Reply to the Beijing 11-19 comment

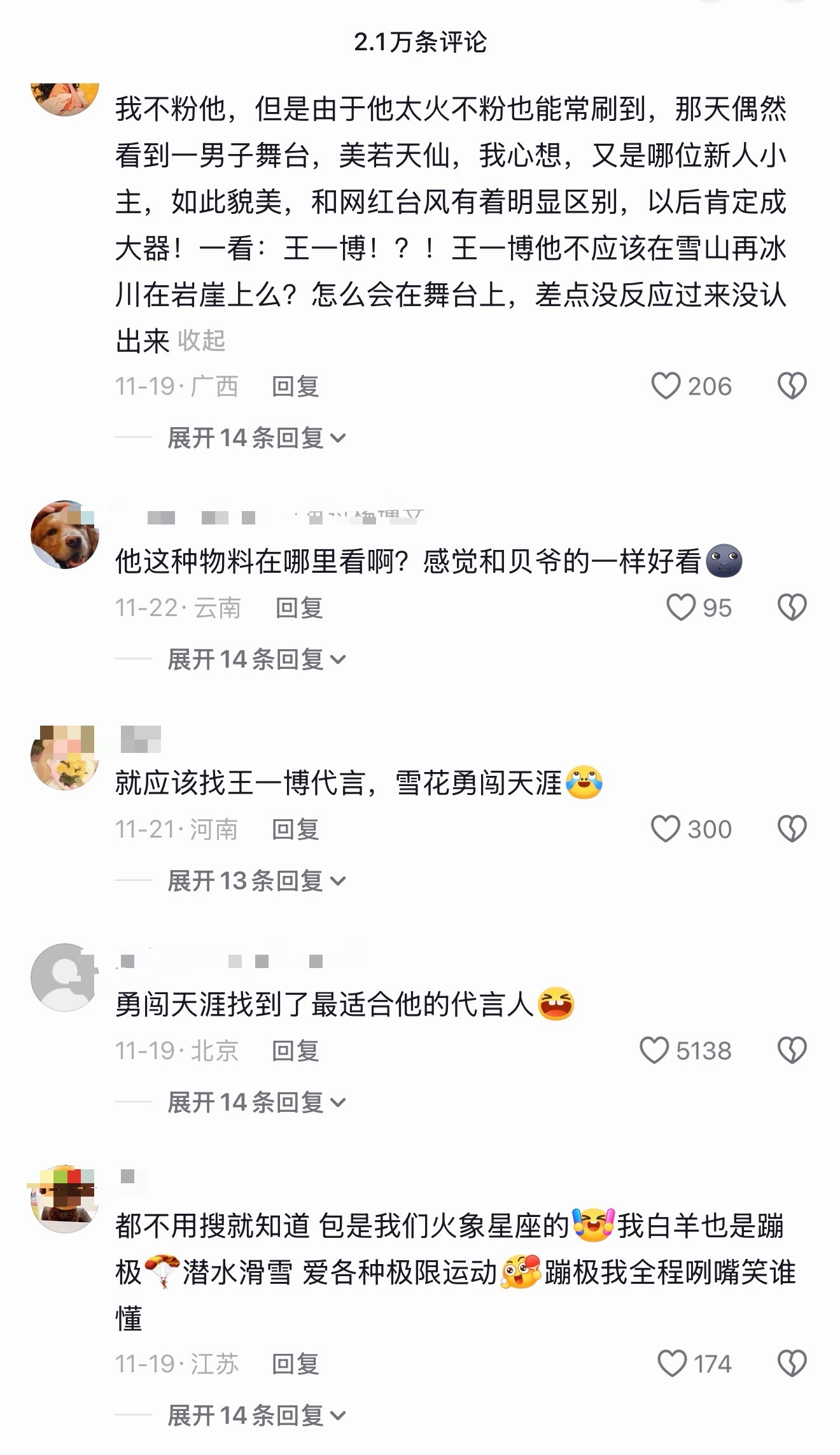pos(295,1051)
